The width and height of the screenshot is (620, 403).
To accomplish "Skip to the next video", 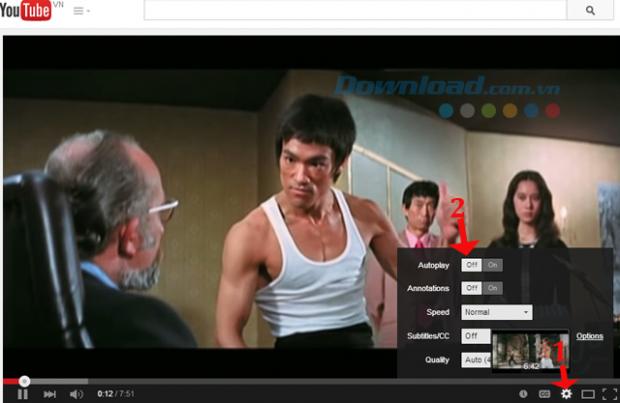I will pos(50,394).
